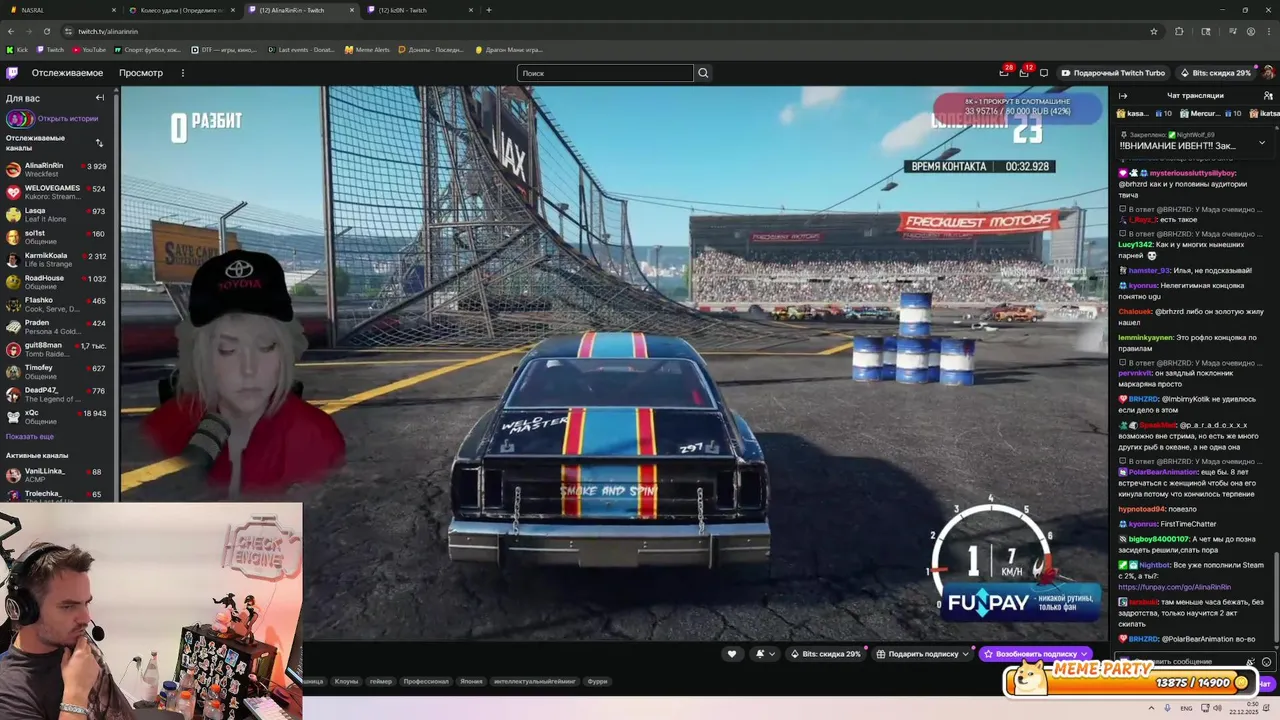This screenshot has width=1280, height=720.
Task: Click the search magnifier button
Action: point(703,73)
